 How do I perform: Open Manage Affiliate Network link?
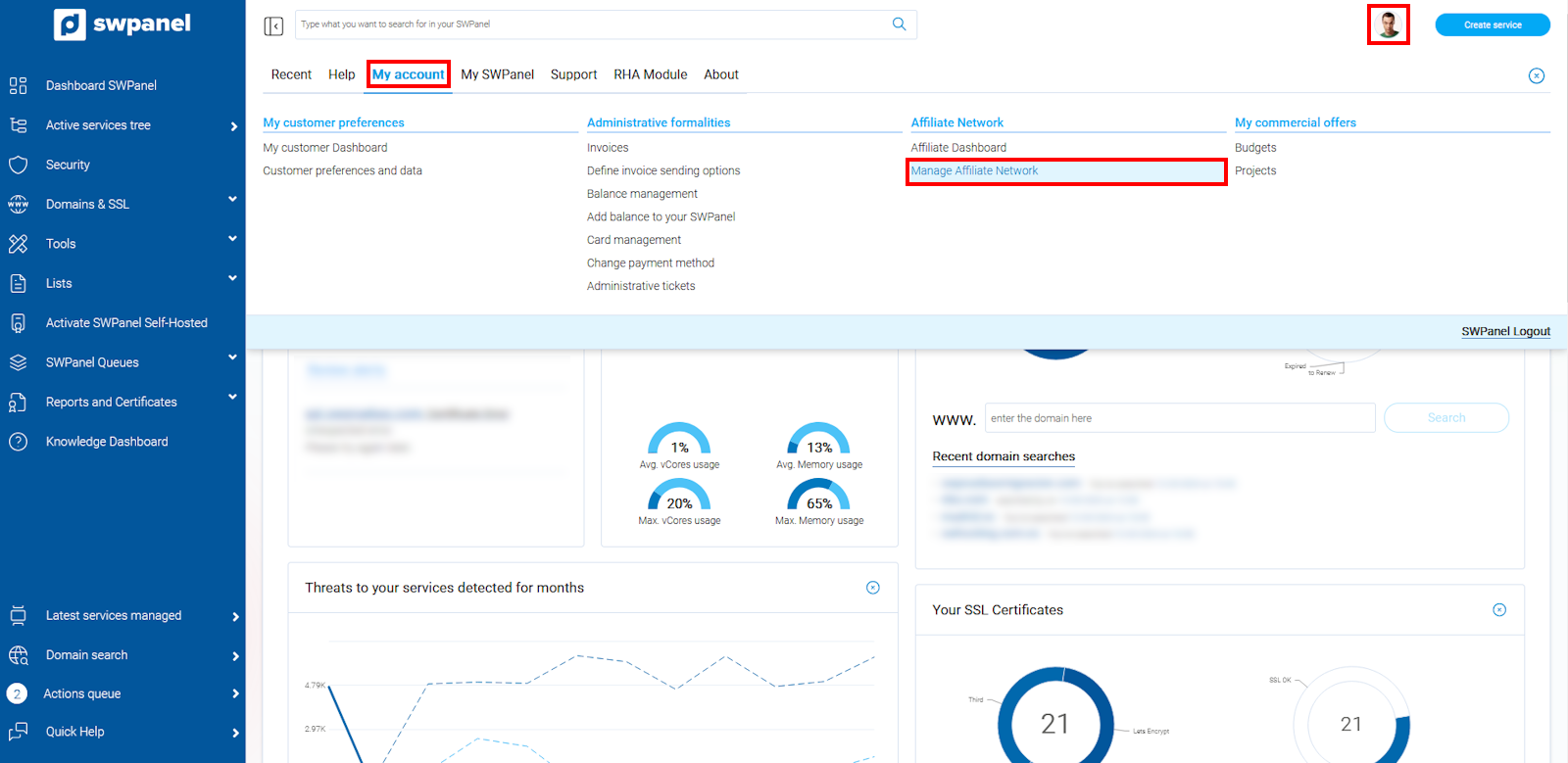pos(974,171)
